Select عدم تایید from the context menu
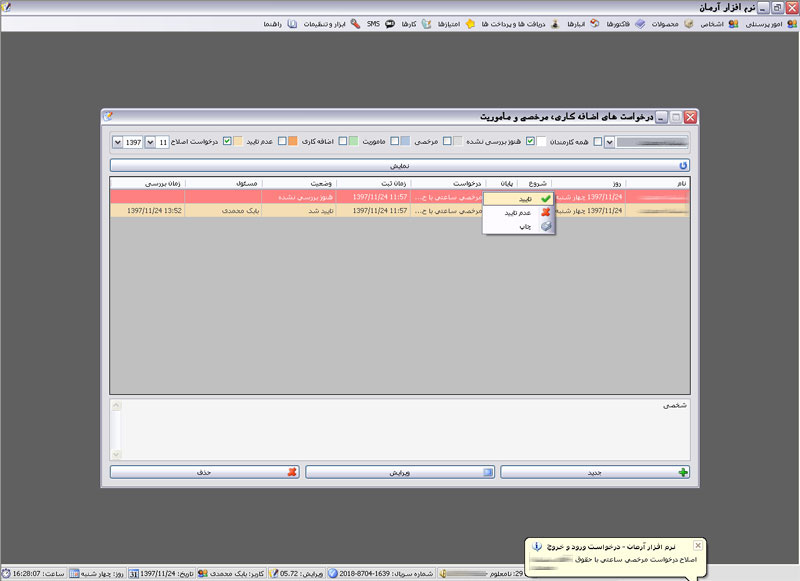The width and height of the screenshot is (800, 581). click(x=519, y=212)
